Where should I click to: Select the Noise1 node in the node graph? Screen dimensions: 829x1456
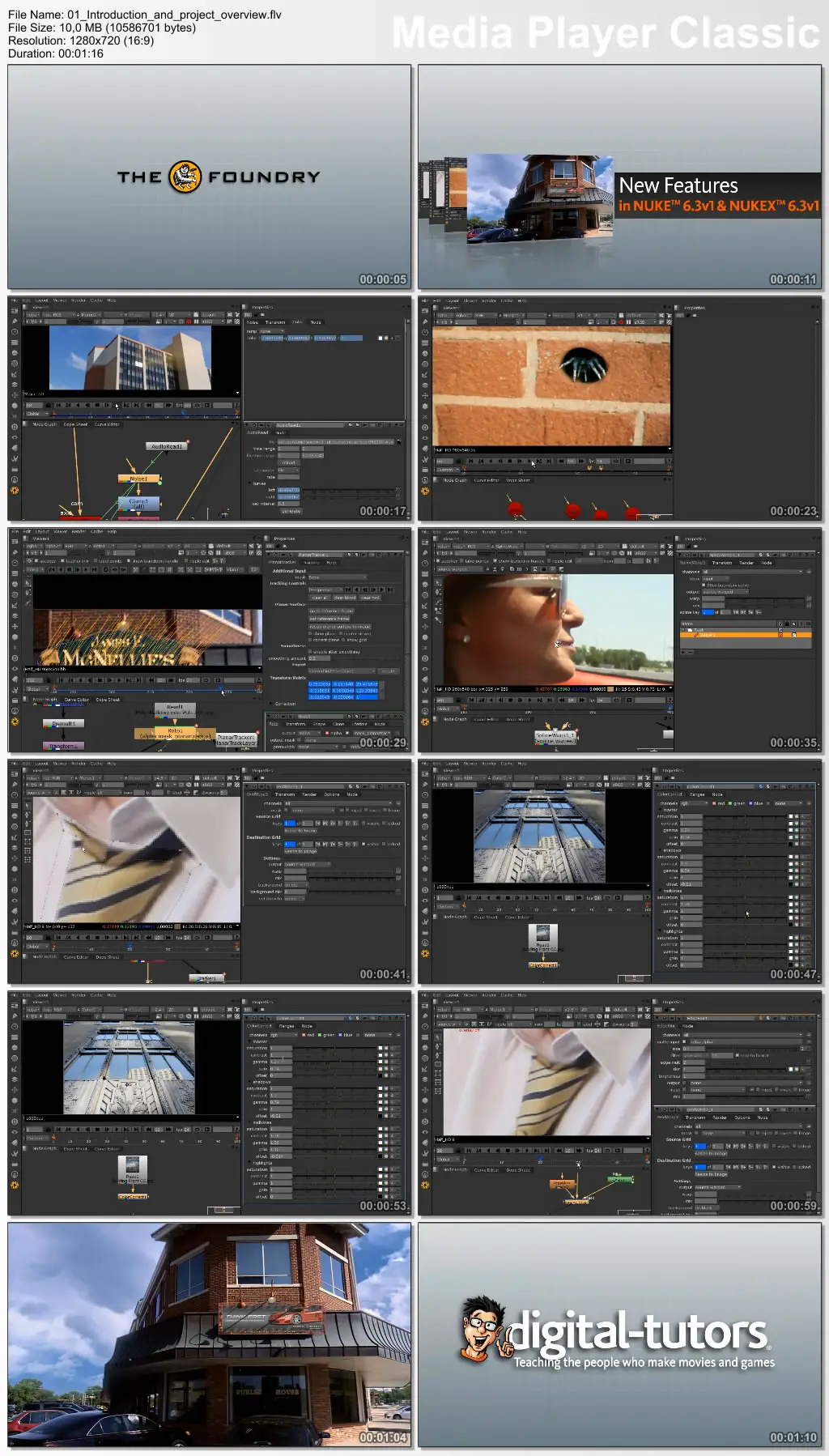[138, 479]
